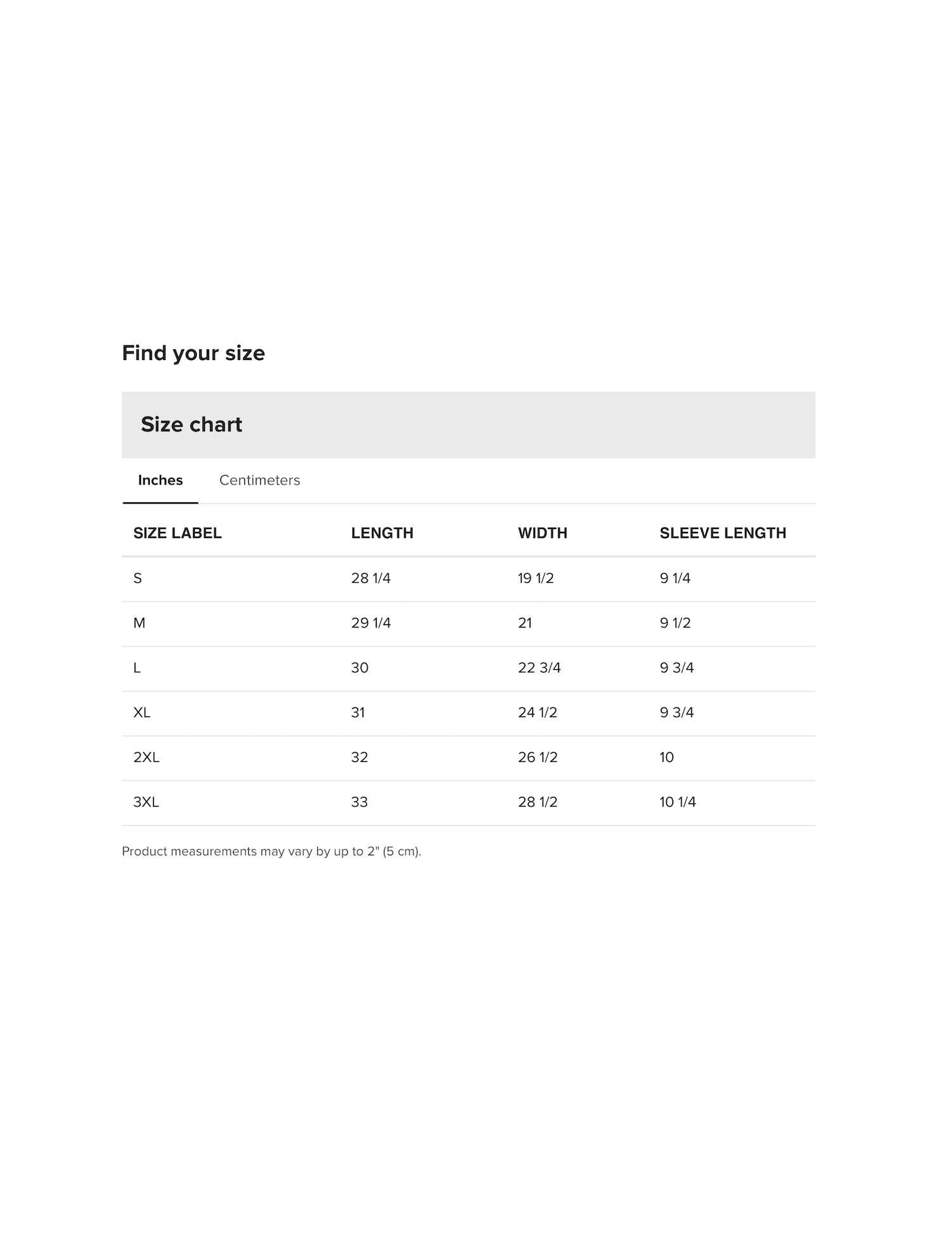952x1256 pixels.
Task: Switch to the Centimeters tab
Action: [x=260, y=480]
